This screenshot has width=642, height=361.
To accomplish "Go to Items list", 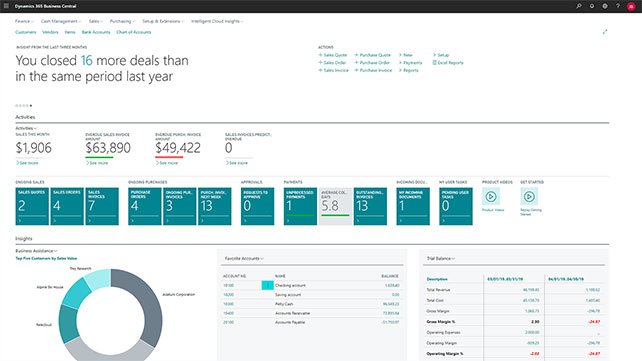I will click(x=70, y=32).
